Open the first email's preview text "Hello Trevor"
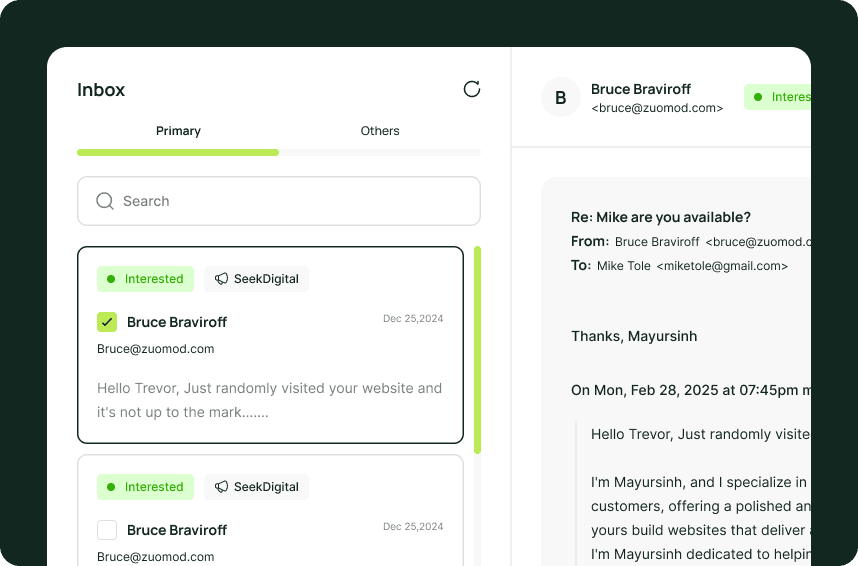The height and width of the screenshot is (566, 858). click(x=269, y=400)
